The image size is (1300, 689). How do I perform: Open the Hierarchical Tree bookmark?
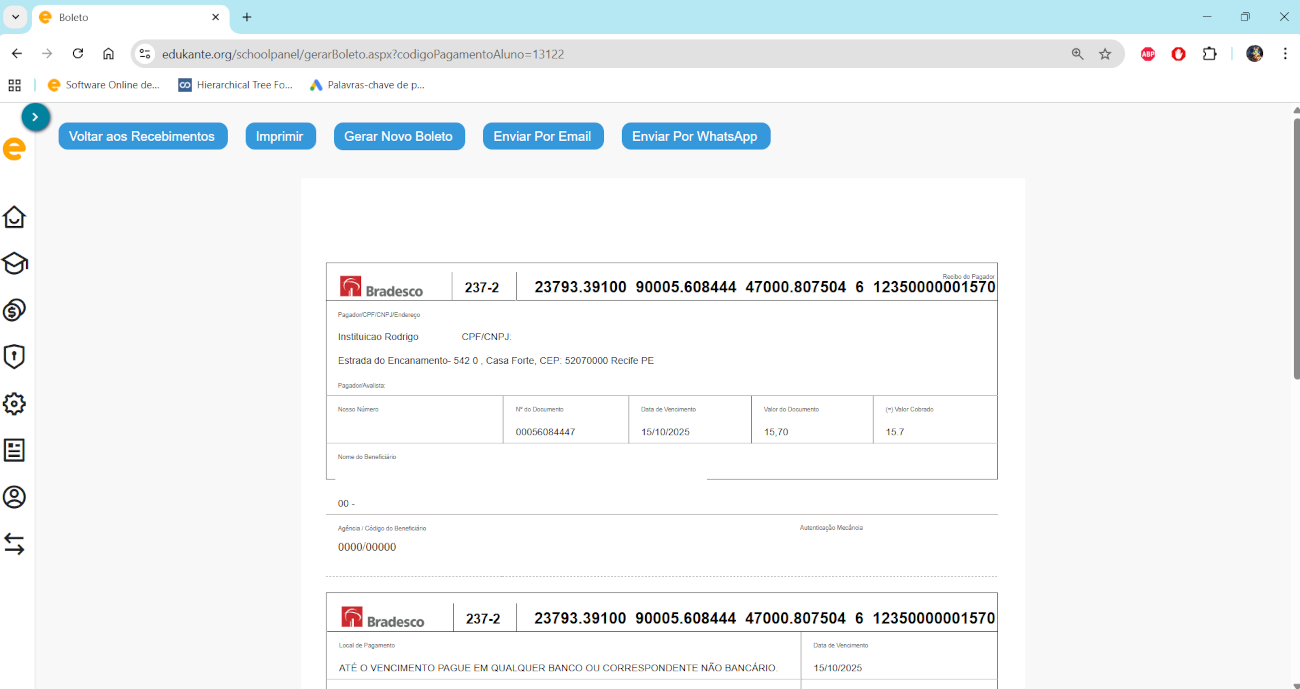click(x=235, y=85)
